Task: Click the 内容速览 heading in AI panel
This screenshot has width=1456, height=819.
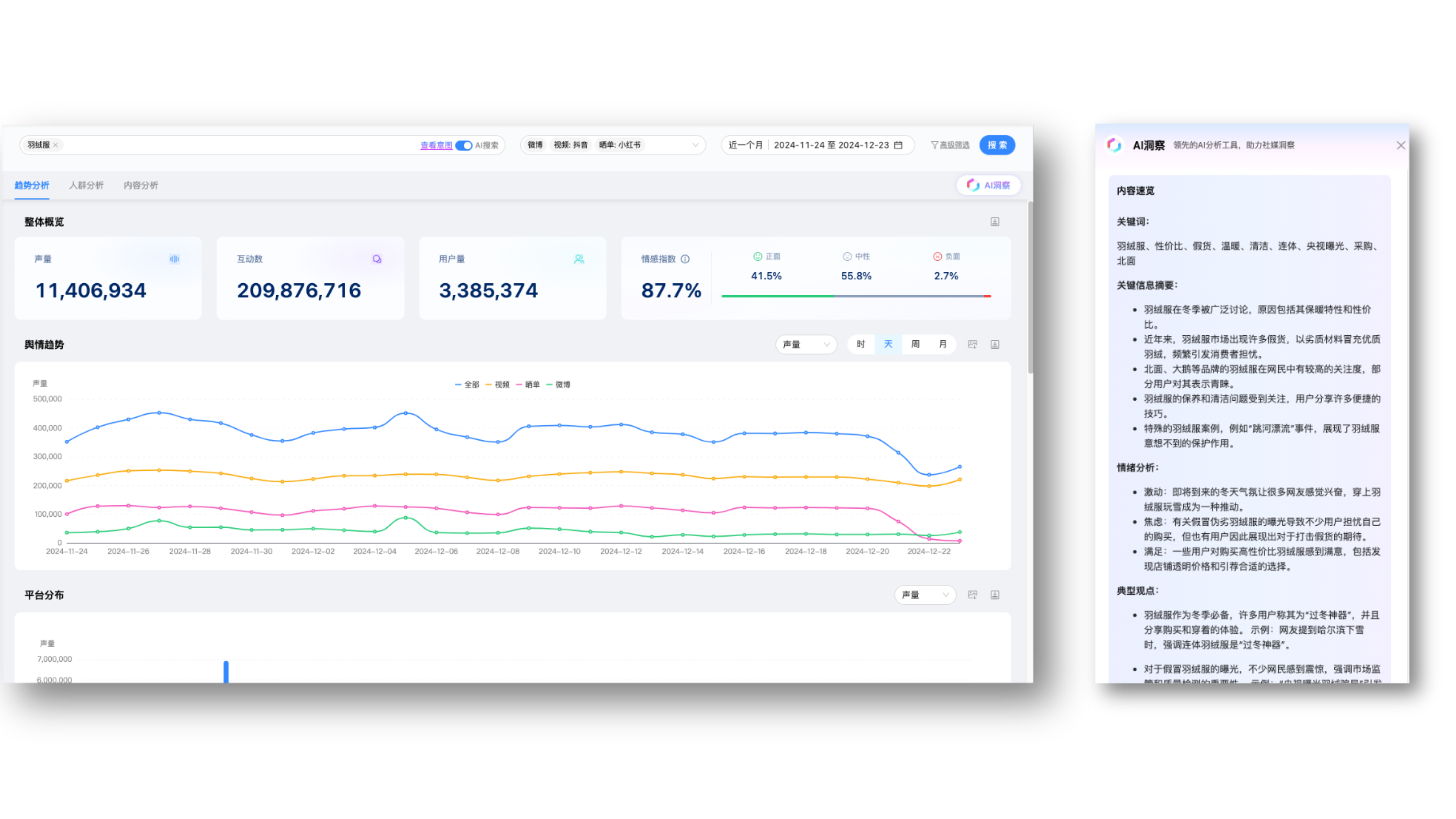Action: click(1135, 191)
